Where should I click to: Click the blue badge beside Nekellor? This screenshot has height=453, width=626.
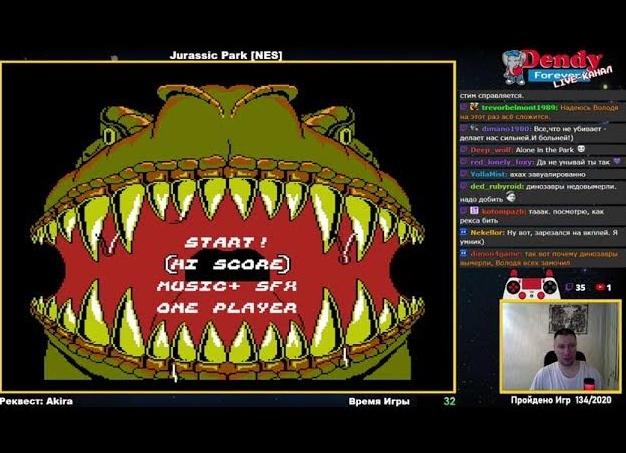[x=464, y=231]
